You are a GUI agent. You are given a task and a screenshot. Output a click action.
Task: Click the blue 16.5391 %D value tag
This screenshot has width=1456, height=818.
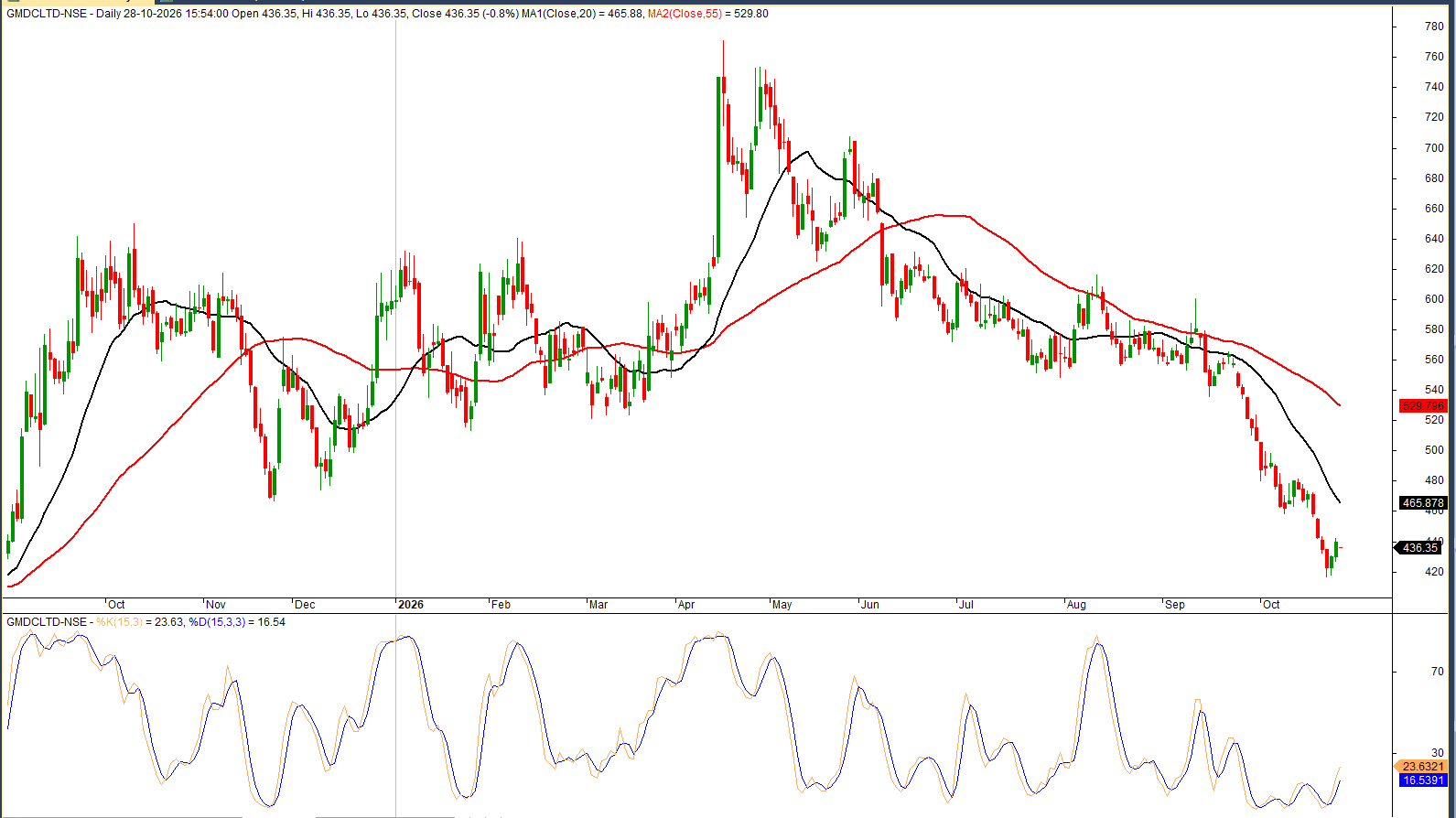tap(1423, 780)
